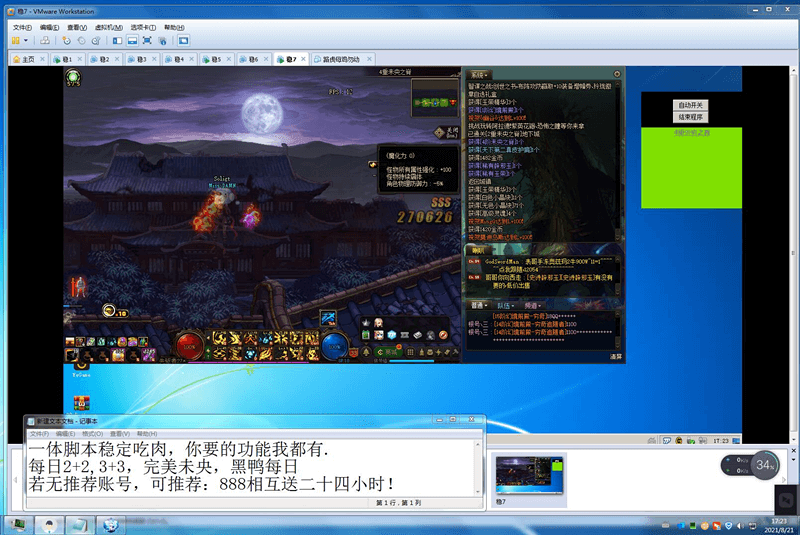
Task: Click the 结束程序 button
Action: click(690, 117)
